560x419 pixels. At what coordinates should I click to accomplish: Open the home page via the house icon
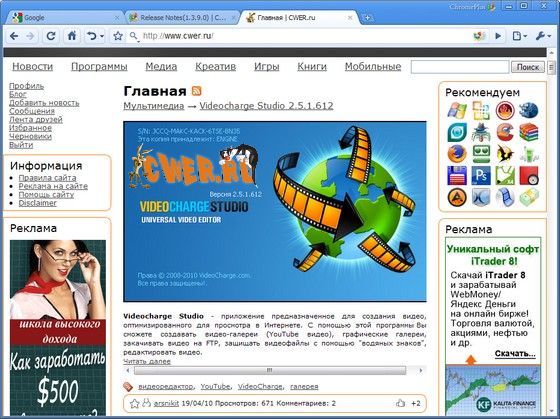point(72,36)
